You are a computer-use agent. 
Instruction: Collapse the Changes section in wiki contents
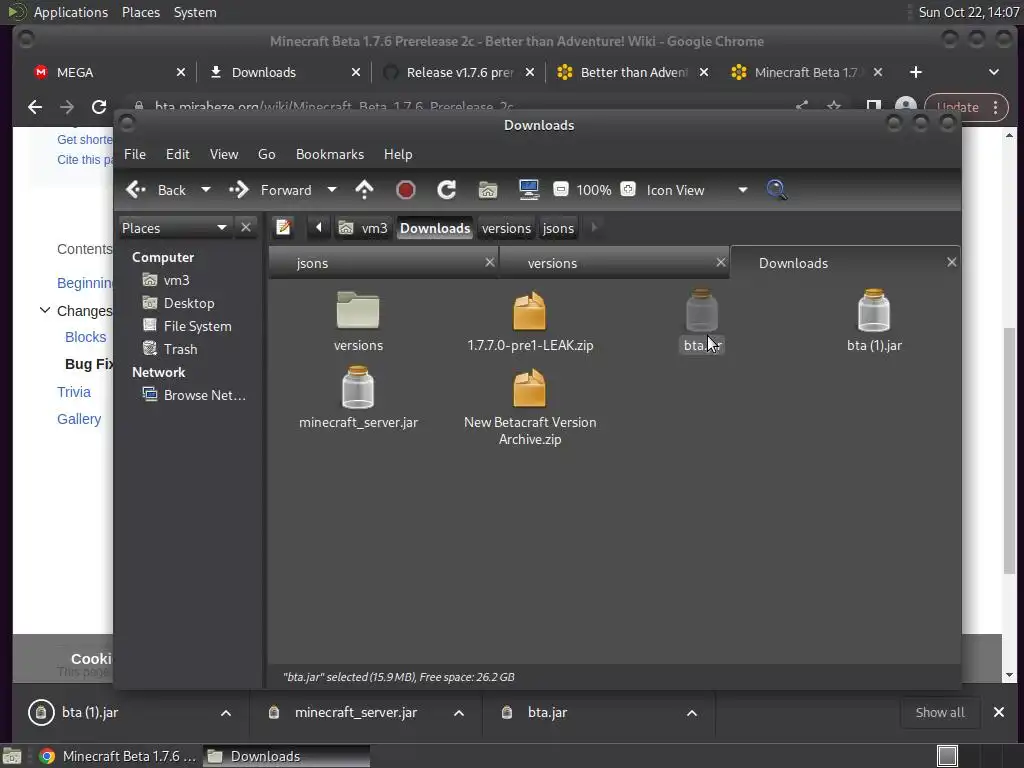44,310
